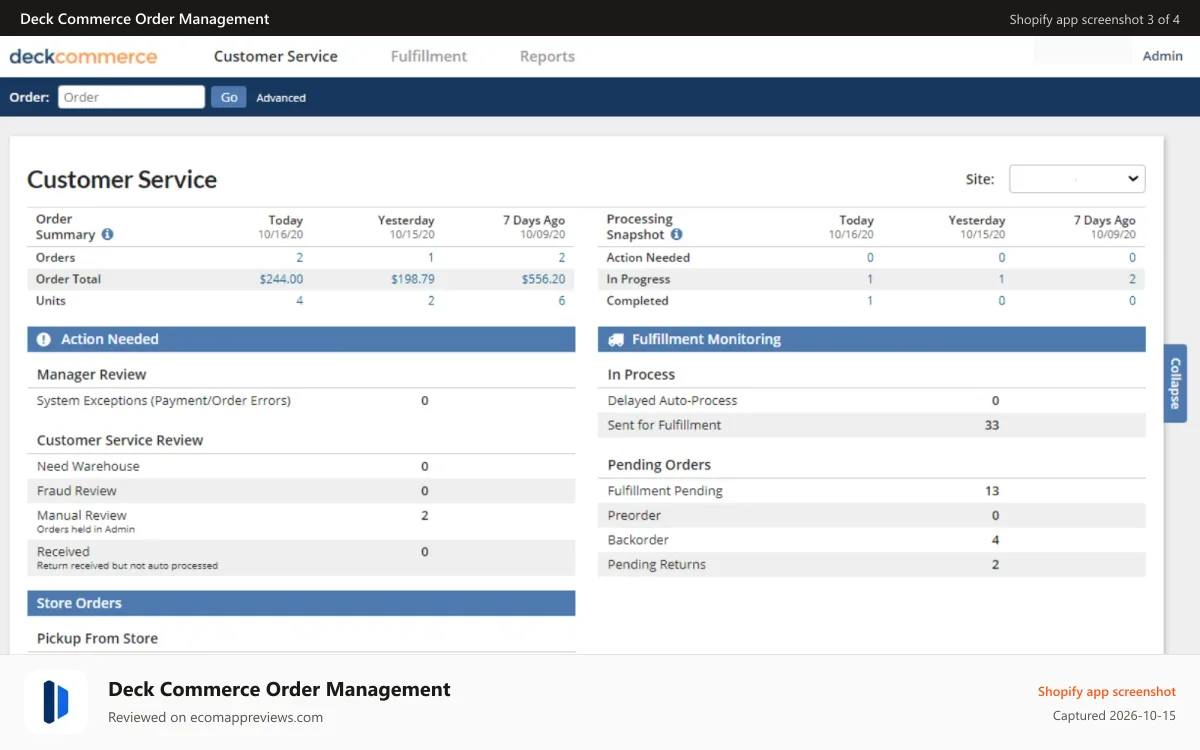The height and width of the screenshot is (750, 1200).
Task: Click the $556.20 order total
Action: tap(543, 280)
